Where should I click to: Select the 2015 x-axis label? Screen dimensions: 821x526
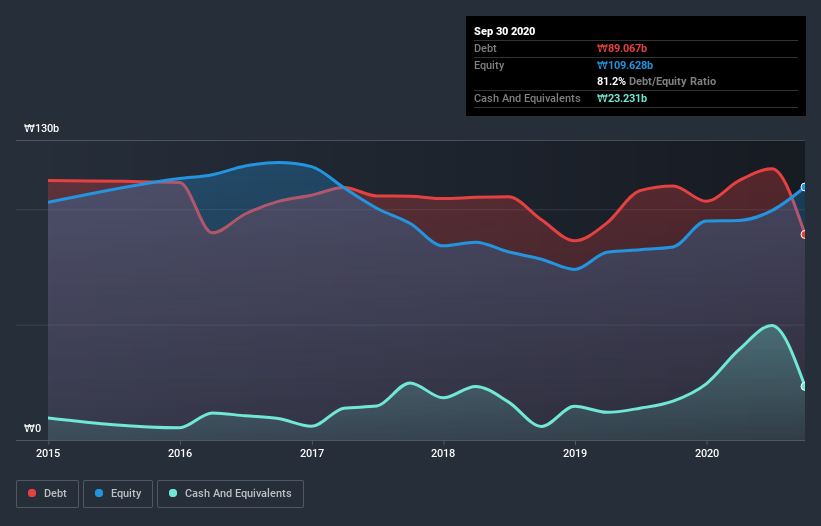[48, 453]
